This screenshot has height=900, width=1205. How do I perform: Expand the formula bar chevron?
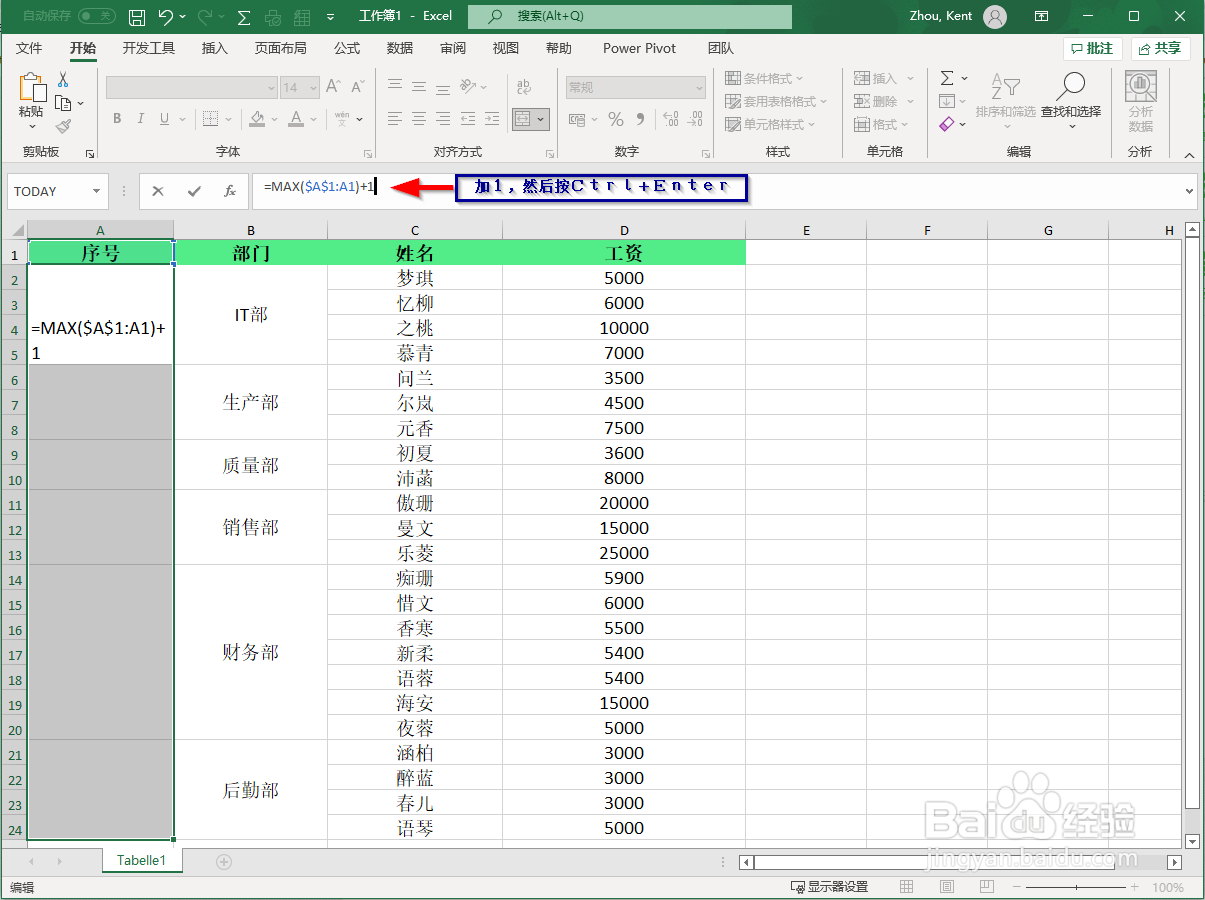coord(1189,191)
